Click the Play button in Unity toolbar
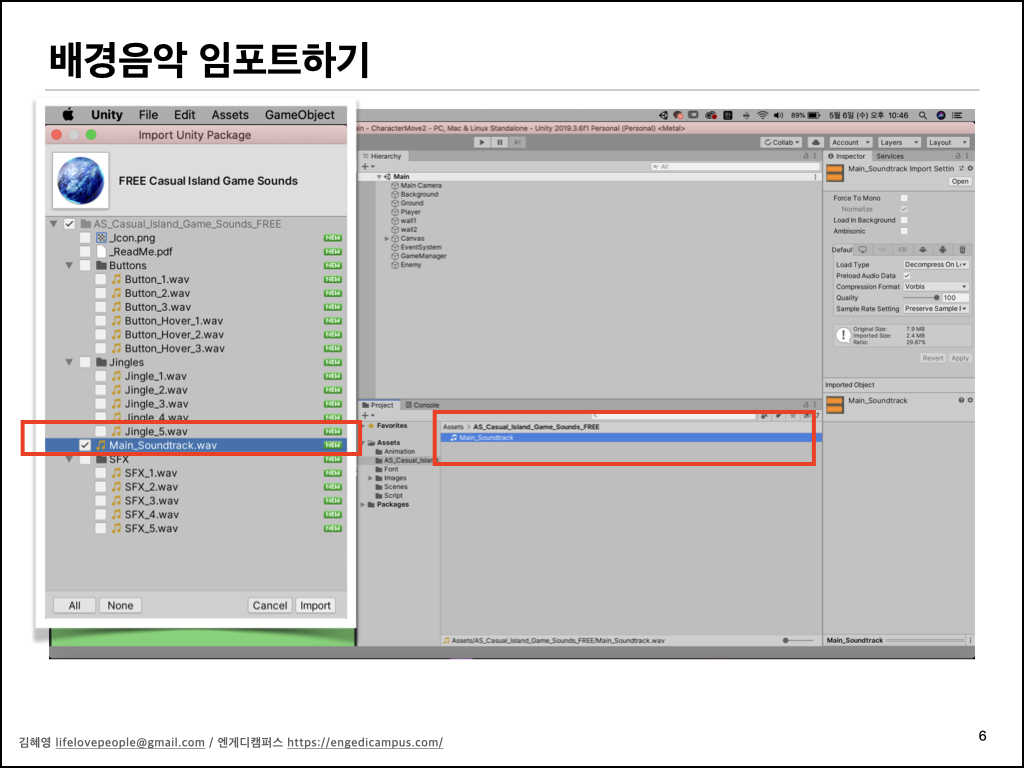 click(482, 142)
